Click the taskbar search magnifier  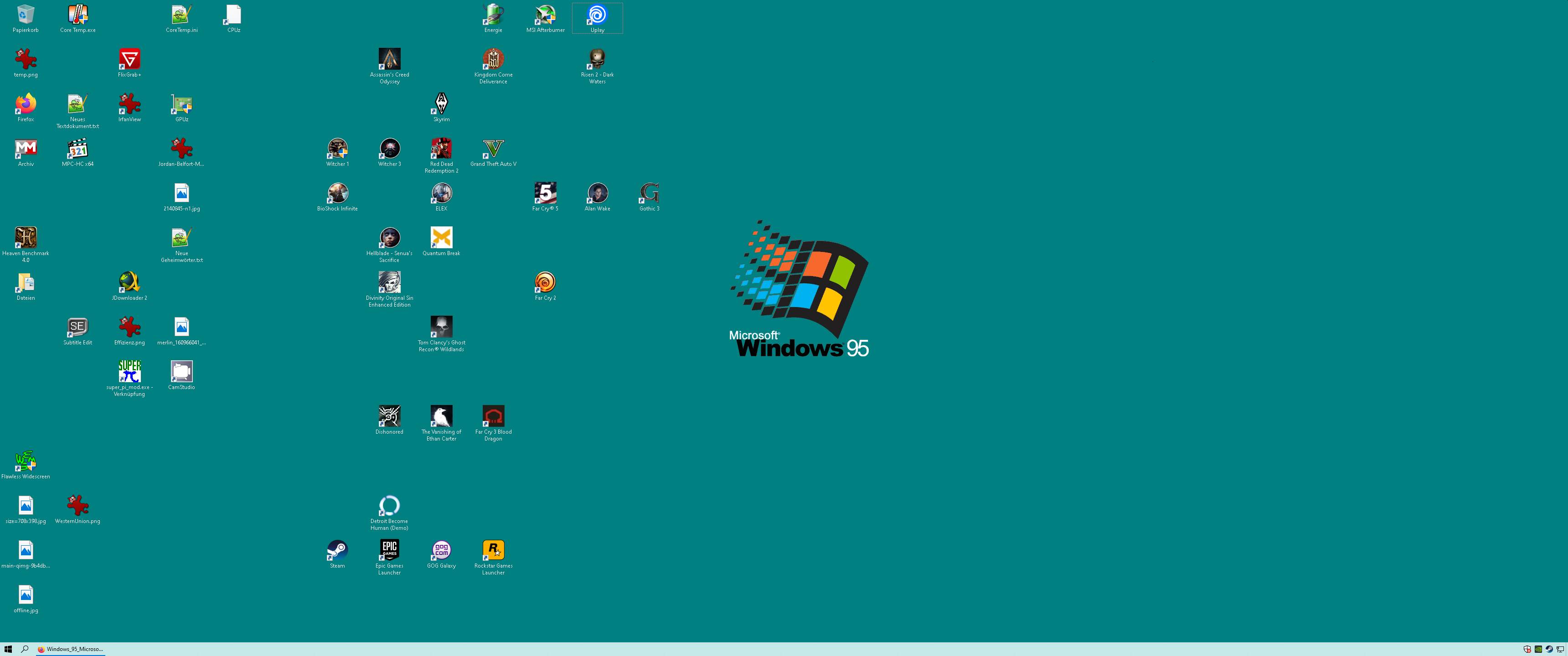[25, 649]
